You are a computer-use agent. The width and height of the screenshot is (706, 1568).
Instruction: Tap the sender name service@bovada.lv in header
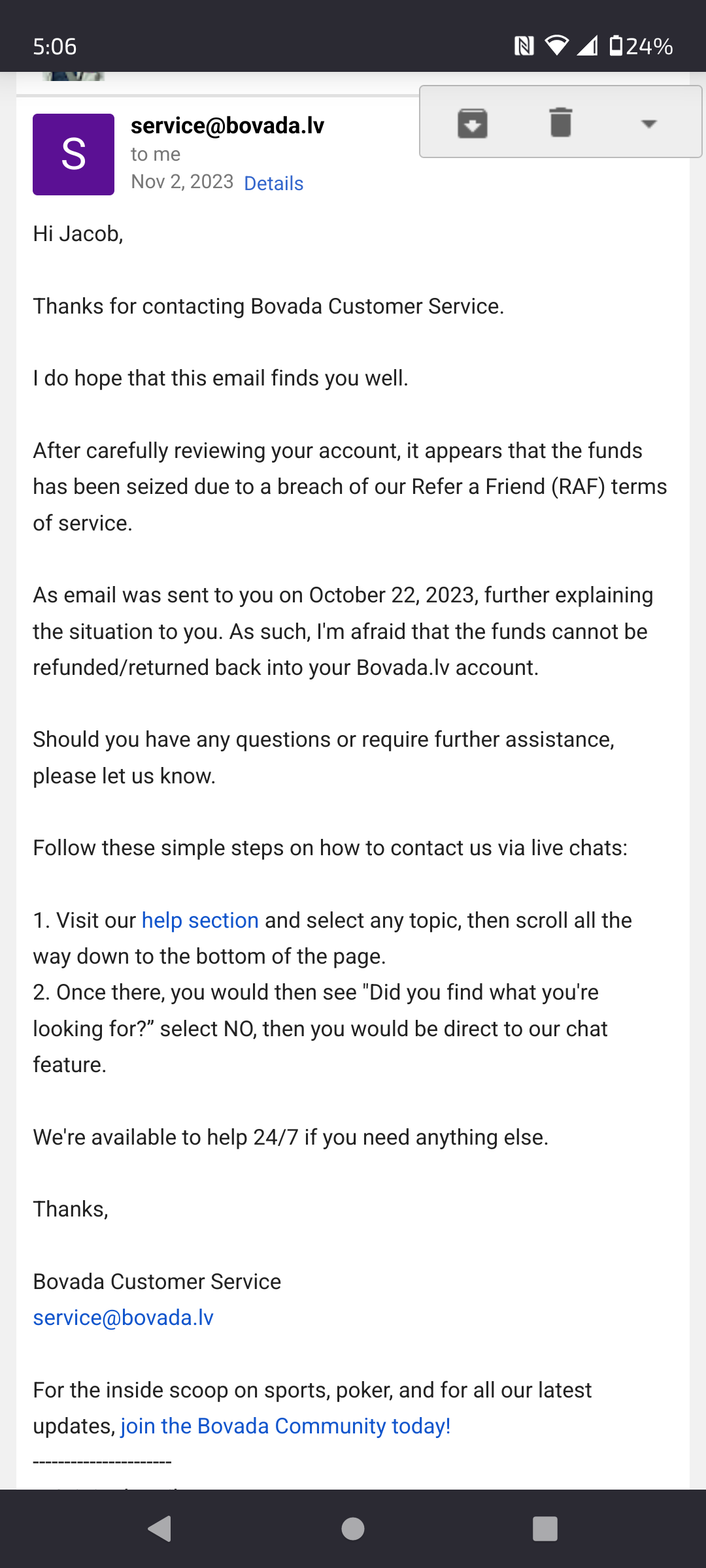[227, 125]
